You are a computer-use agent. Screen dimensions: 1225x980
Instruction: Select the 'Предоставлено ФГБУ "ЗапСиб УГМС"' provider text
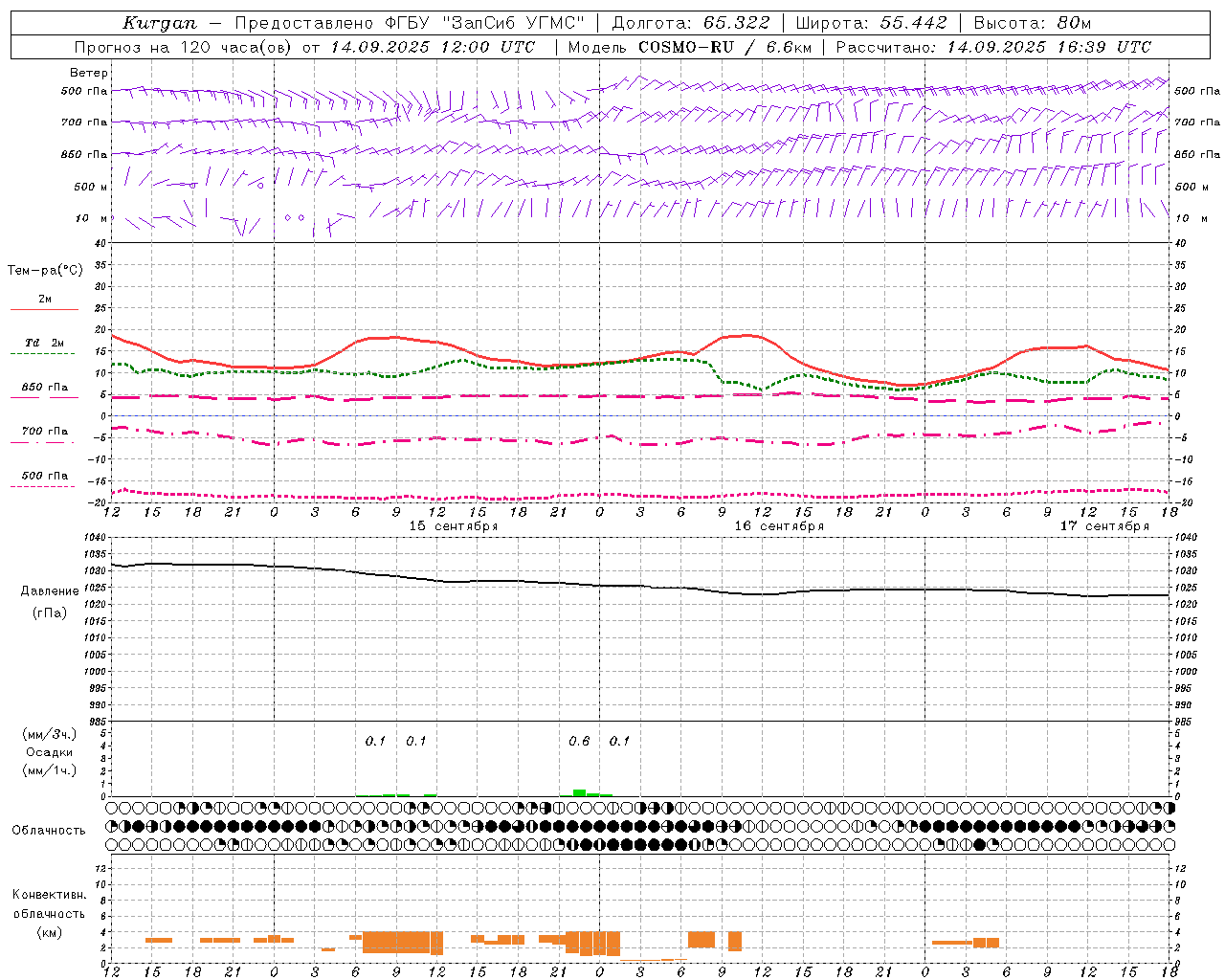410,23
